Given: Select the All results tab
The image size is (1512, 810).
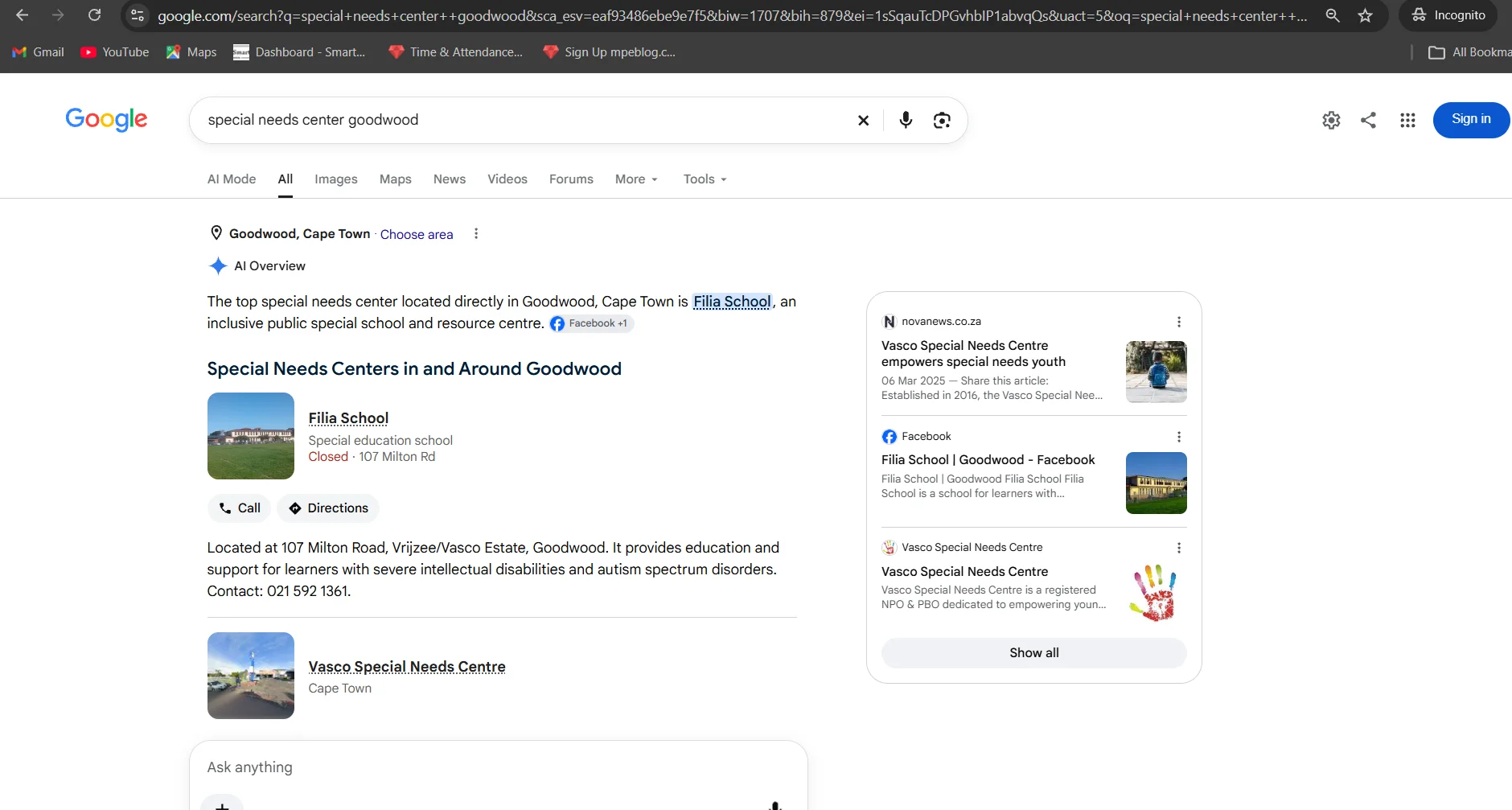Looking at the screenshot, I should [x=286, y=179].
